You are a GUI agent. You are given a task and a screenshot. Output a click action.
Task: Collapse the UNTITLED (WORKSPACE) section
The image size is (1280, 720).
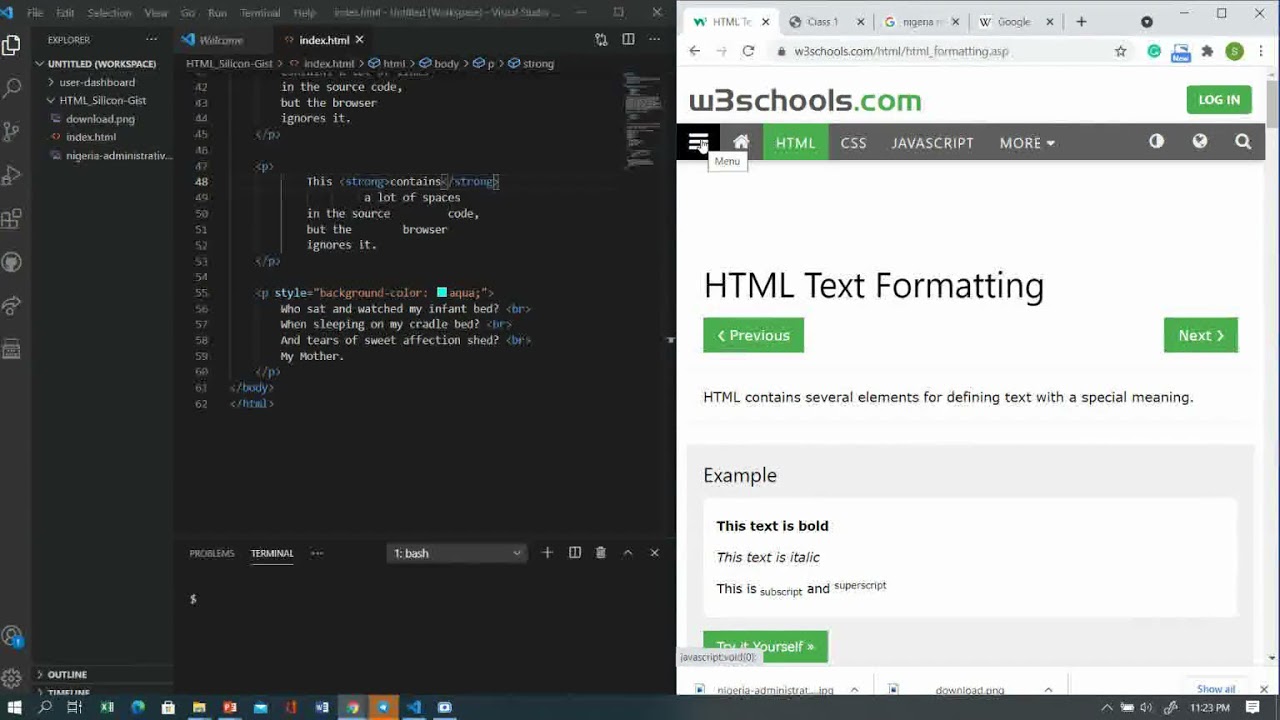pyautogui.click(x=100, y=63)
